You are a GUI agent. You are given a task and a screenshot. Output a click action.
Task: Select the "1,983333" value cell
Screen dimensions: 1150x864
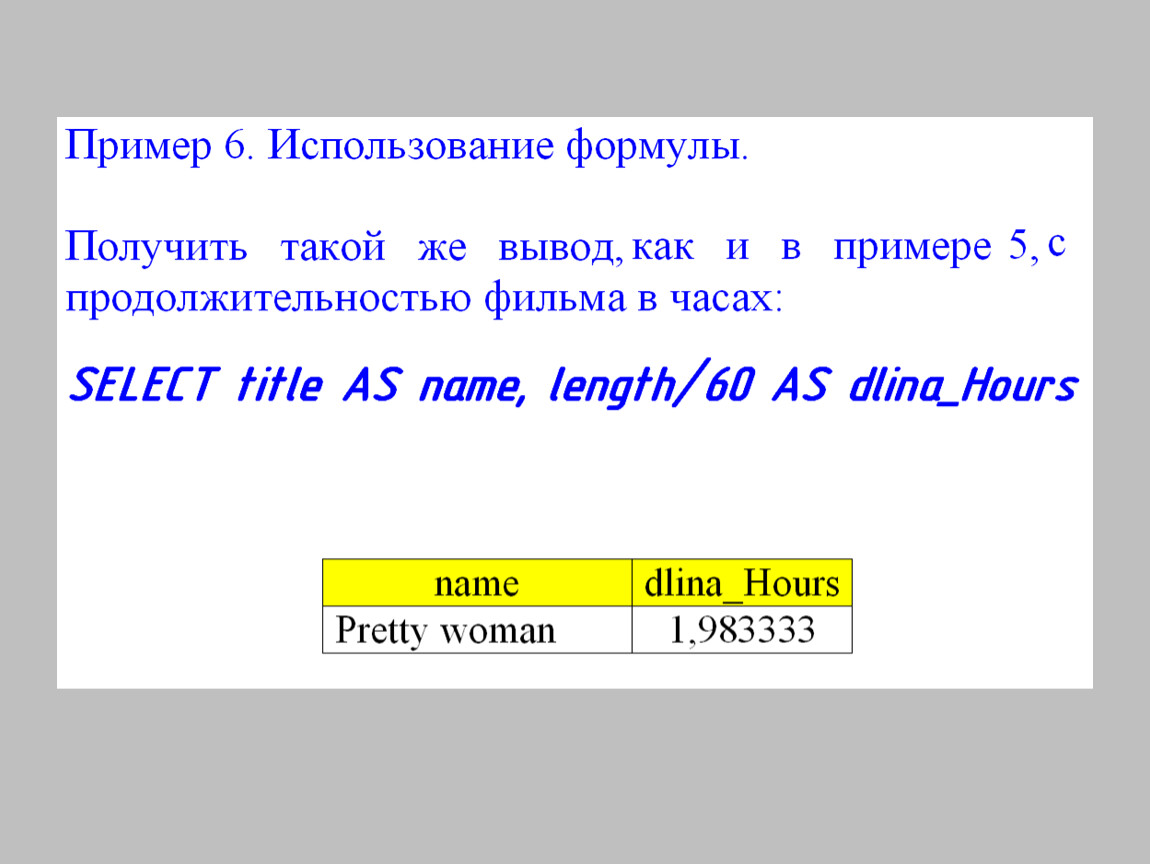point(742,630)
